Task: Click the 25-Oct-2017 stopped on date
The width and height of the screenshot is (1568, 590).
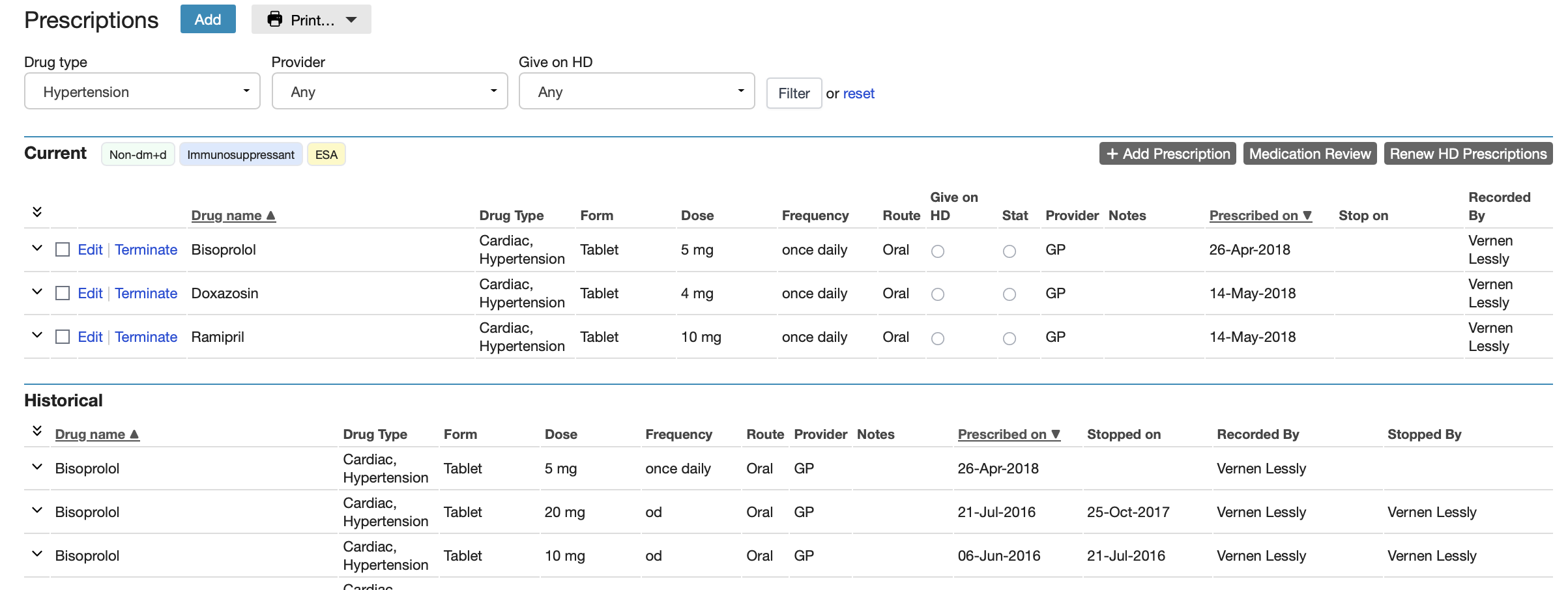Action: 1128,512
